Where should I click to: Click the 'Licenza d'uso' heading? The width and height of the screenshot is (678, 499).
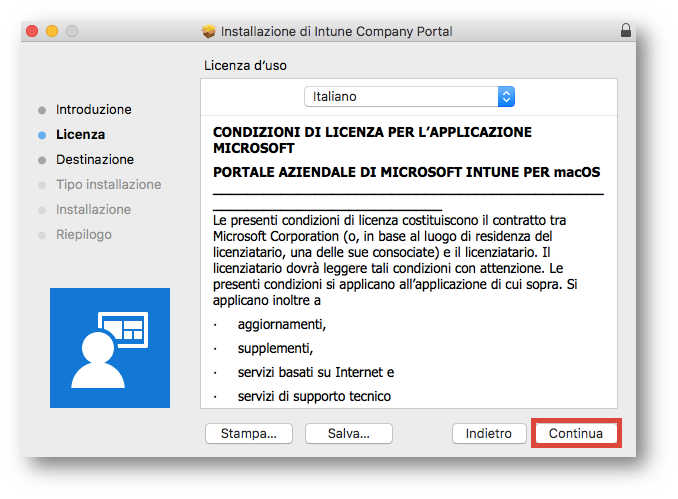(245, 65)
